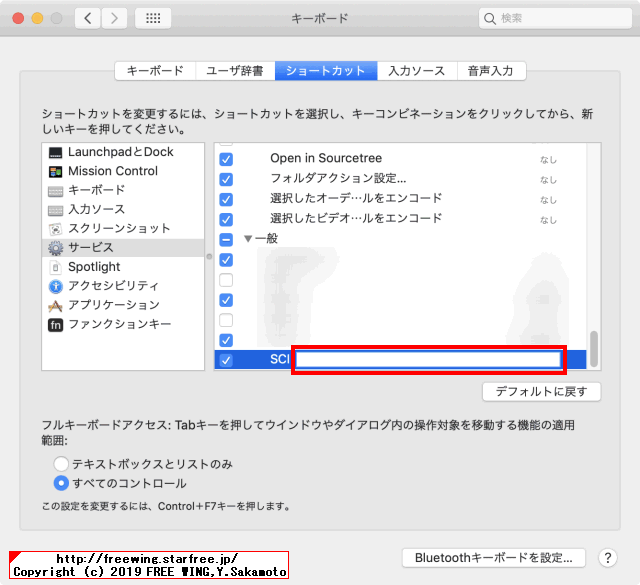Switch to the 入力ソース tab

(x=417, y=71)
